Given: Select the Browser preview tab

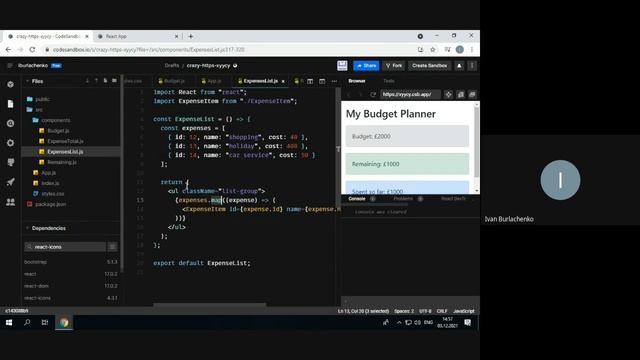Looking at the screenshot, I should tap(357, 81).
